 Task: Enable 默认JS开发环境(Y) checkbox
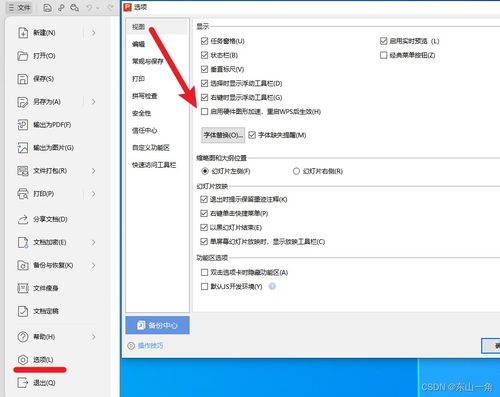pyautogui.click(x=204, y=286)
